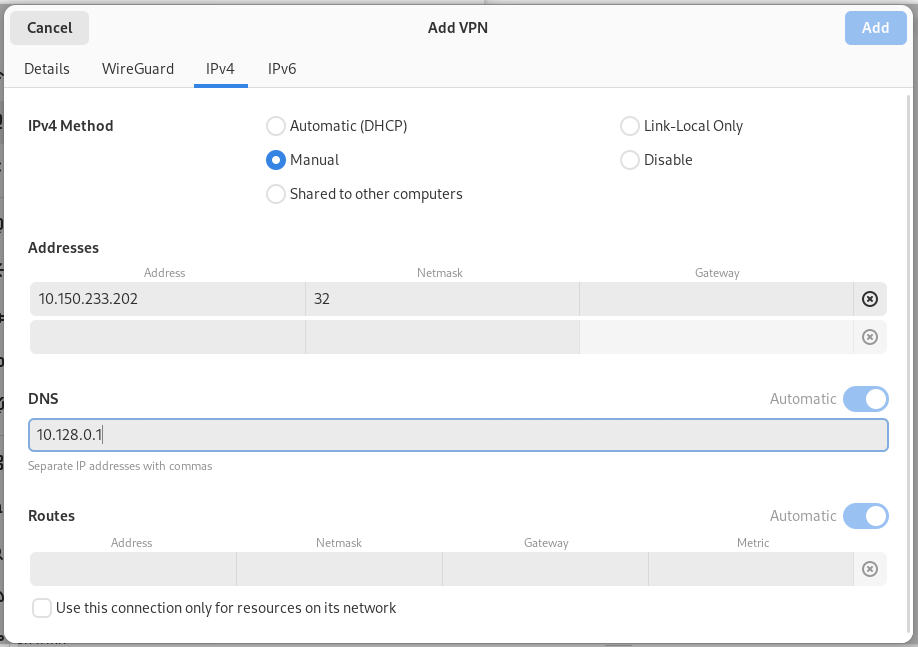Toggle the DNS Automatic switch

tap(865, 399)
